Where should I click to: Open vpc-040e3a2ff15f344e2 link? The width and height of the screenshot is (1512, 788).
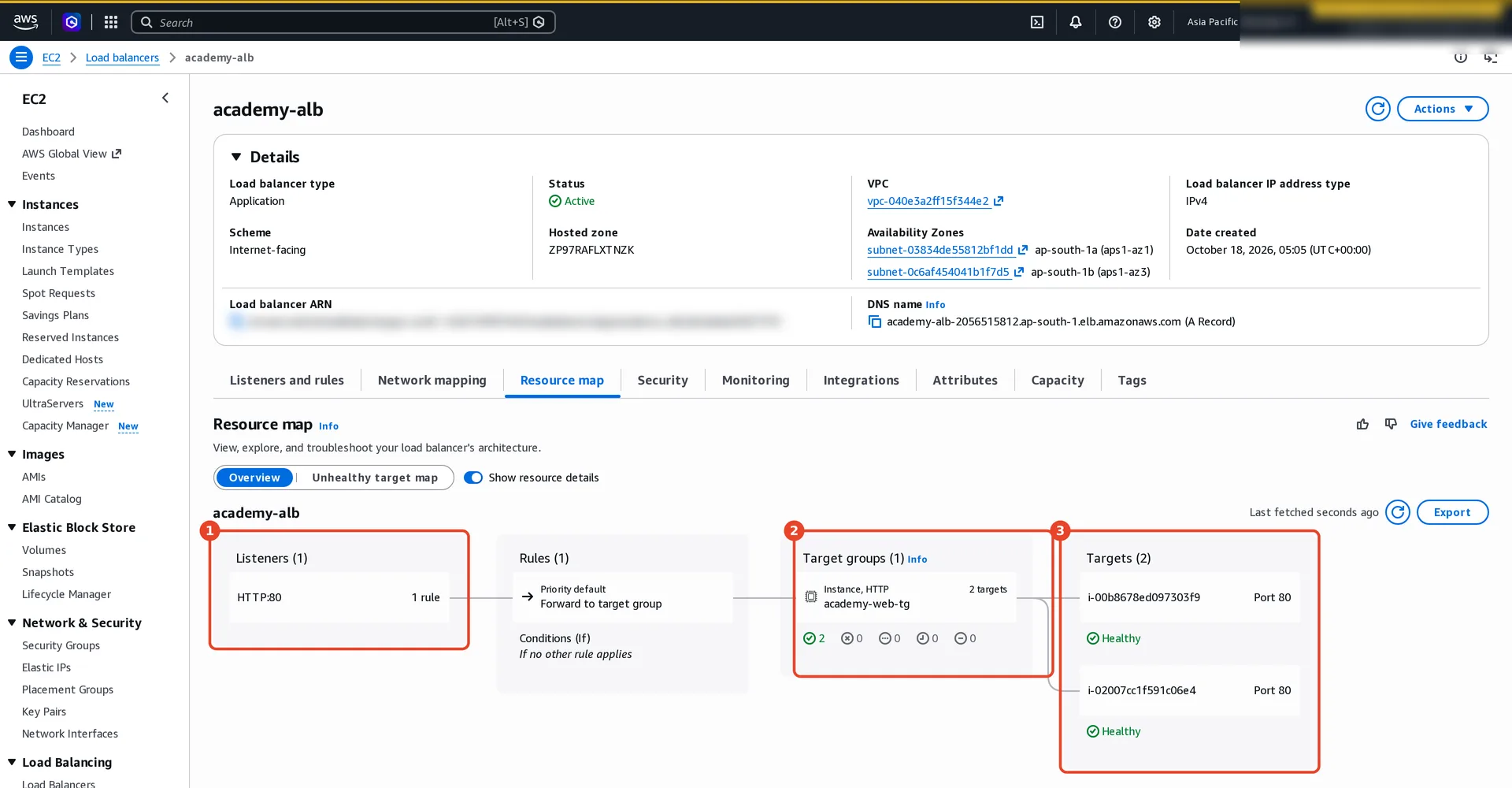[928, 201]
